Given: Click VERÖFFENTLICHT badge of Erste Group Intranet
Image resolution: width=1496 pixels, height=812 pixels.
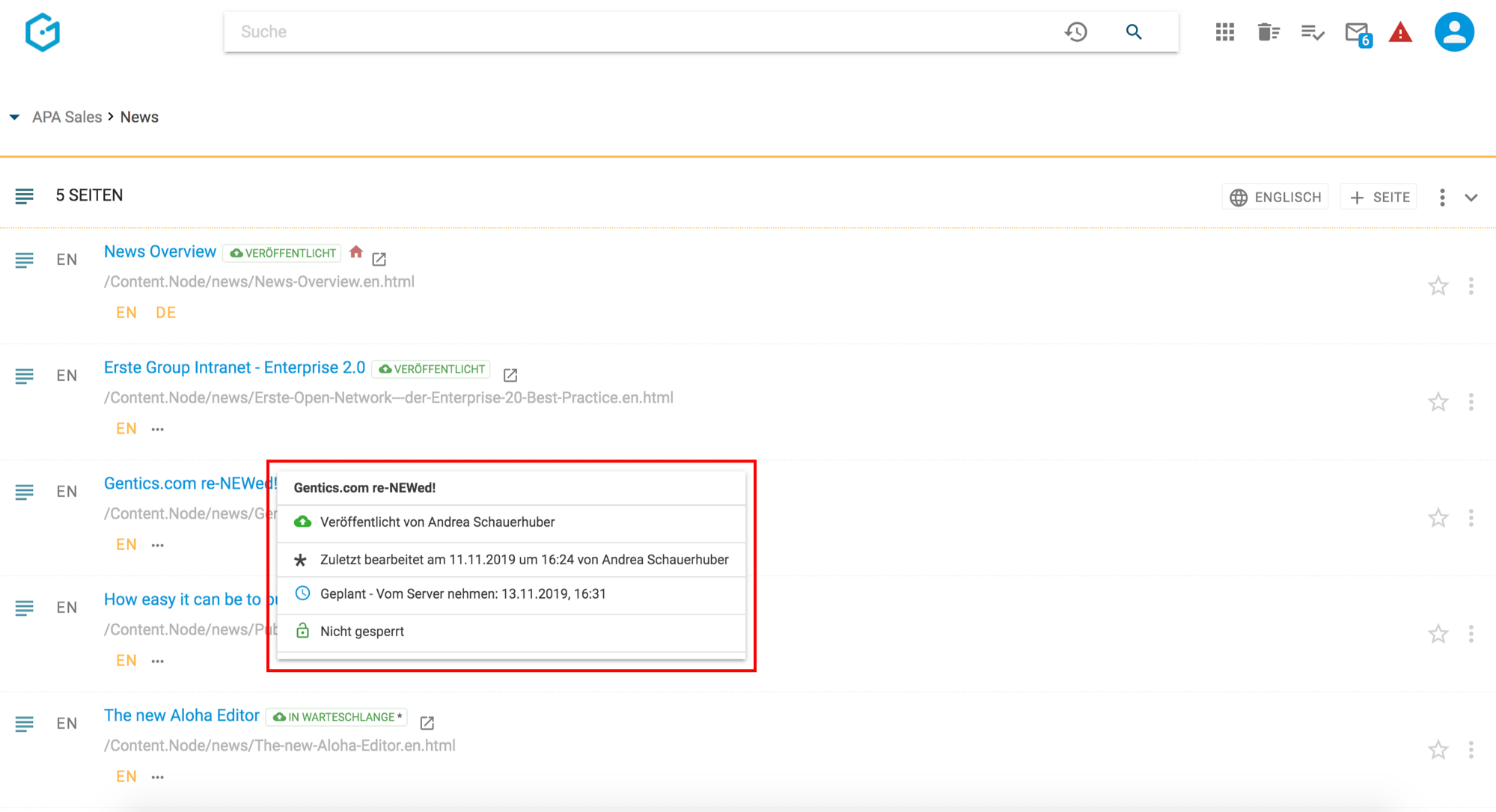Looking at the screenshot, I should click(x=431, y=369).
